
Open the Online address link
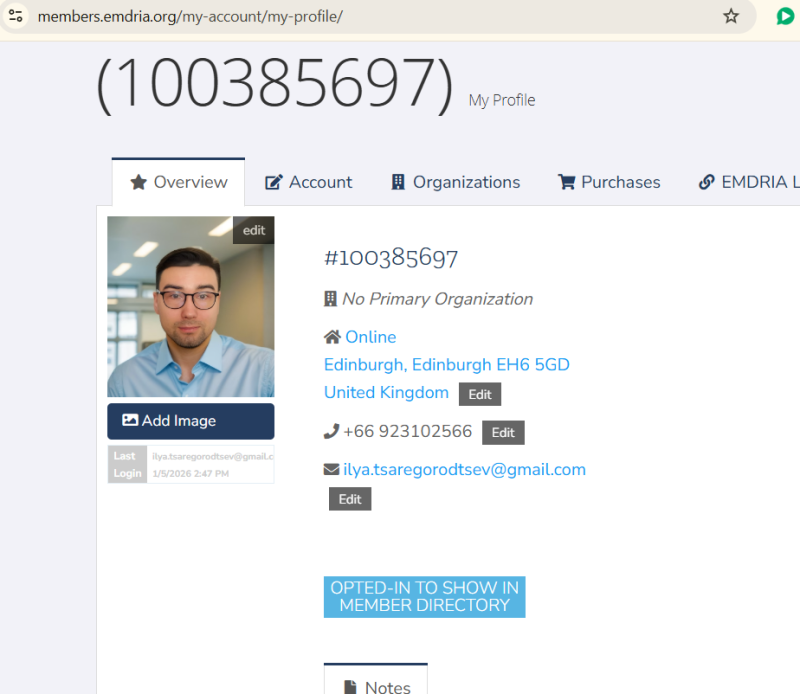point(370,337)
